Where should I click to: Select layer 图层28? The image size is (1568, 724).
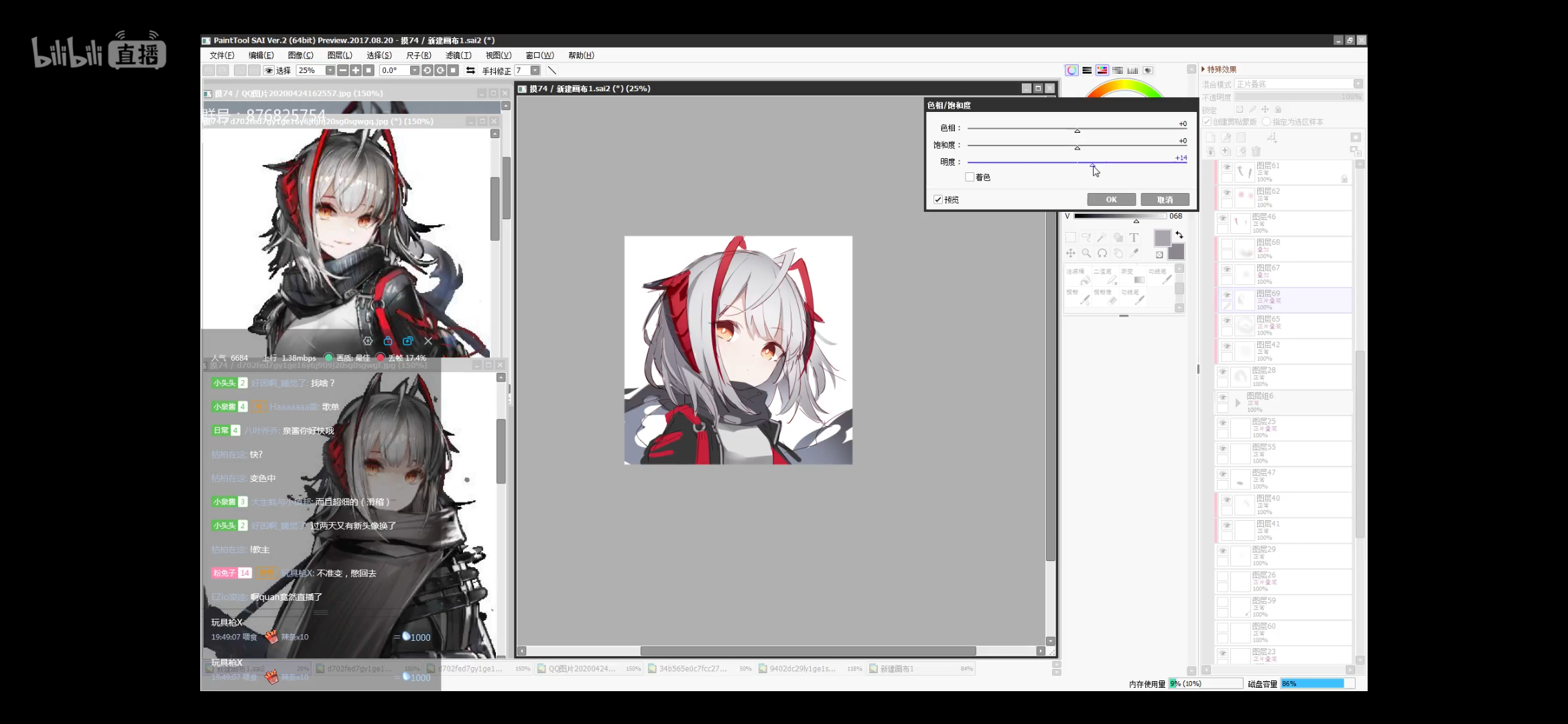[1283, 377]
